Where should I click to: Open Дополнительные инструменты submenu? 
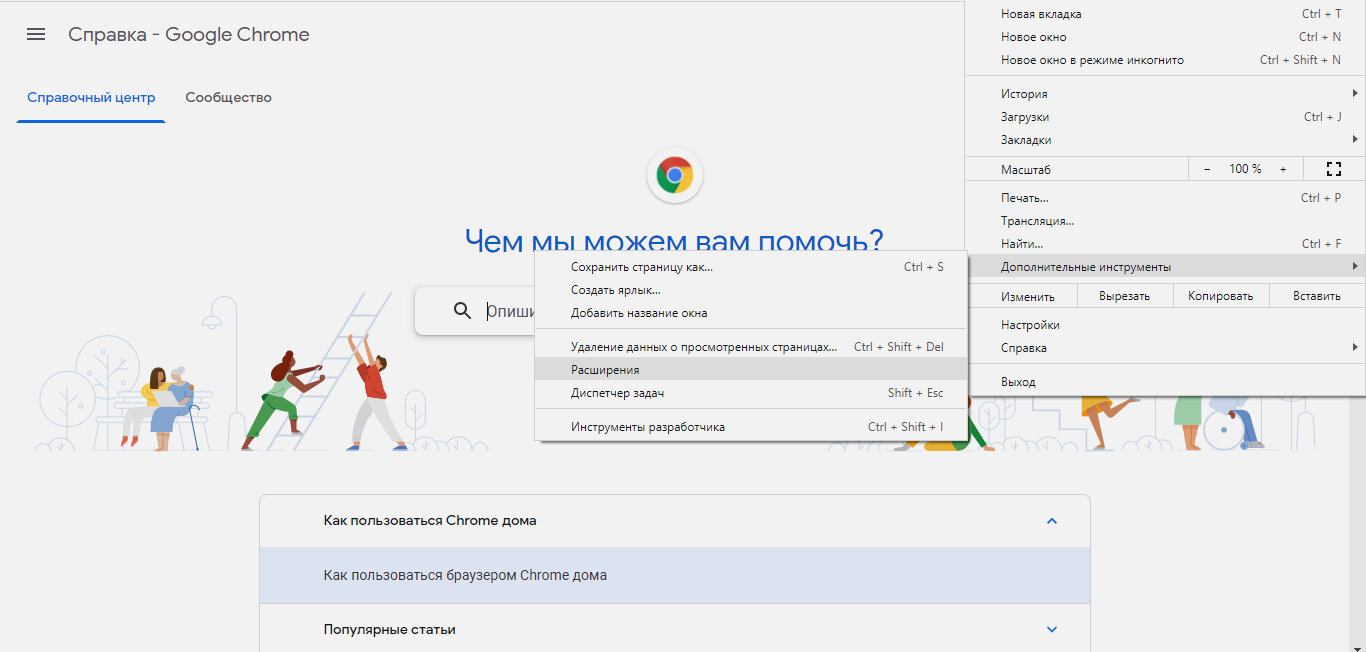click(1165, 267)
